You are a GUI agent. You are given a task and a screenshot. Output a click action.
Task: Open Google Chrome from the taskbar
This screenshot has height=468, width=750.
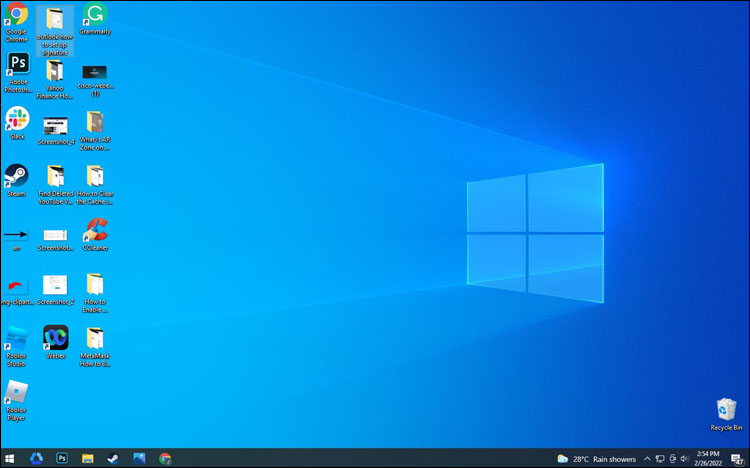click(165, 458)
